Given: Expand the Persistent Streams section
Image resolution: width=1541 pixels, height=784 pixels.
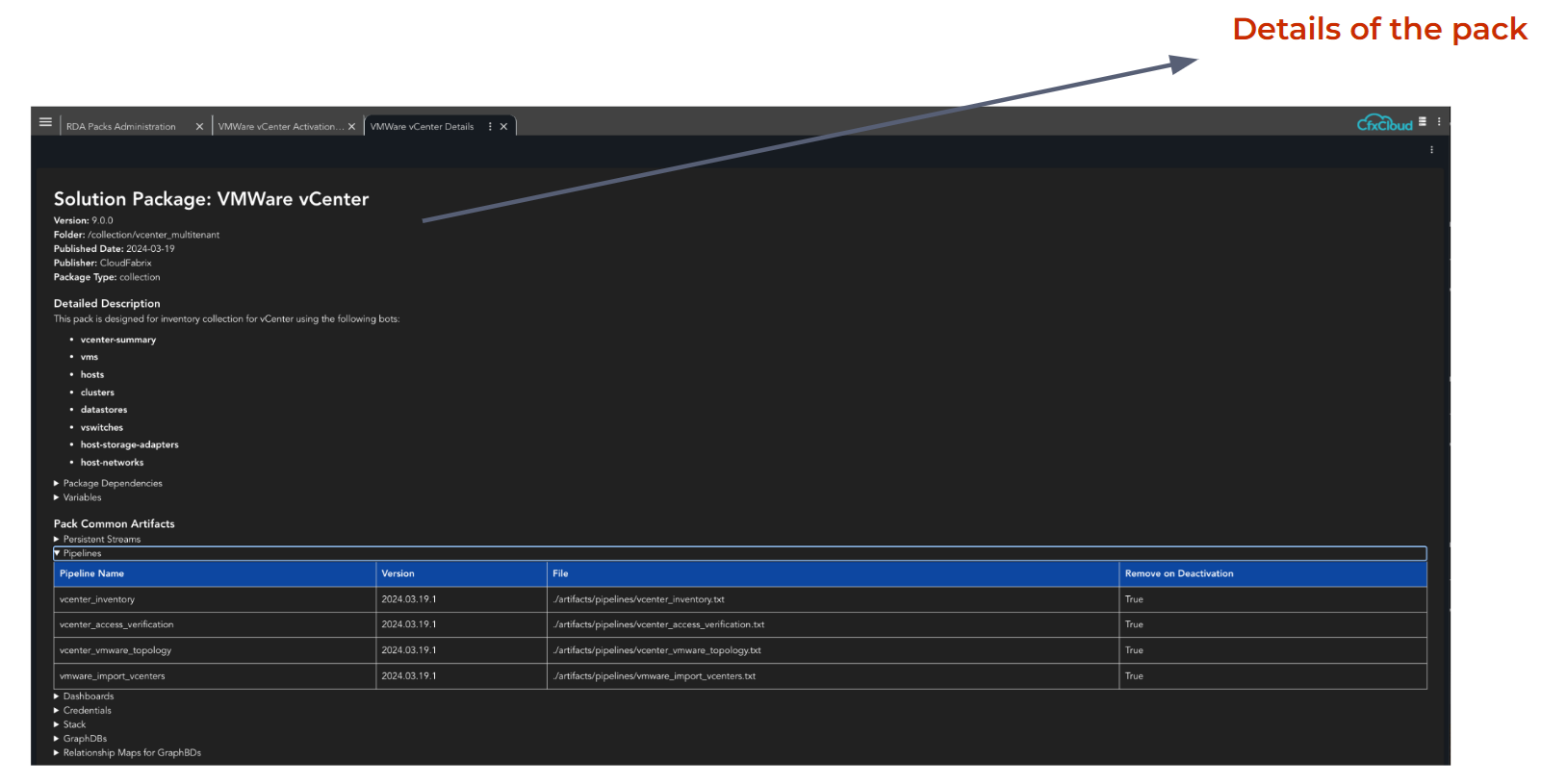Looking at the screenshot, I should [x=101, y=540].
